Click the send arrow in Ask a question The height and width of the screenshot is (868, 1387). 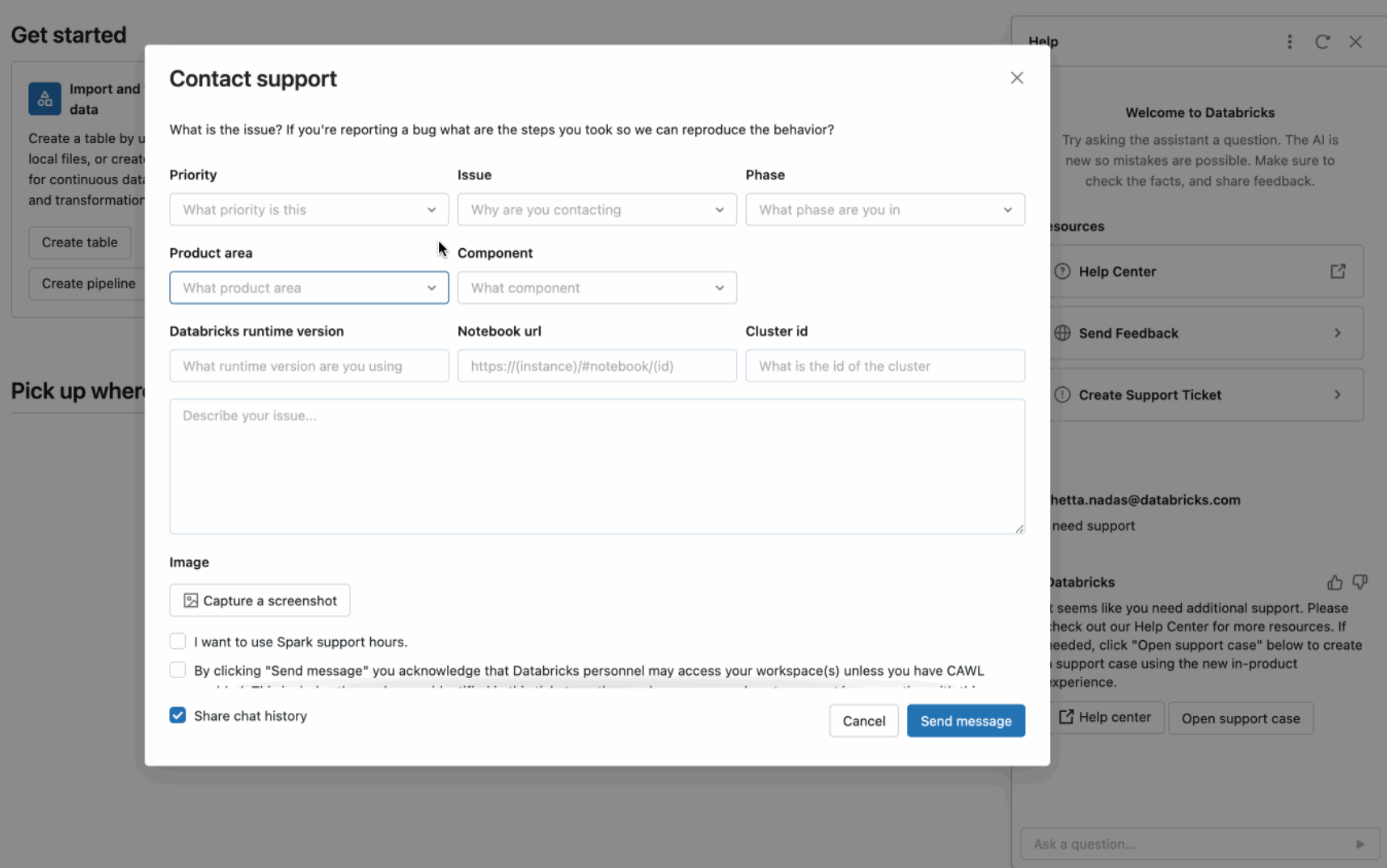[1360, 844]
